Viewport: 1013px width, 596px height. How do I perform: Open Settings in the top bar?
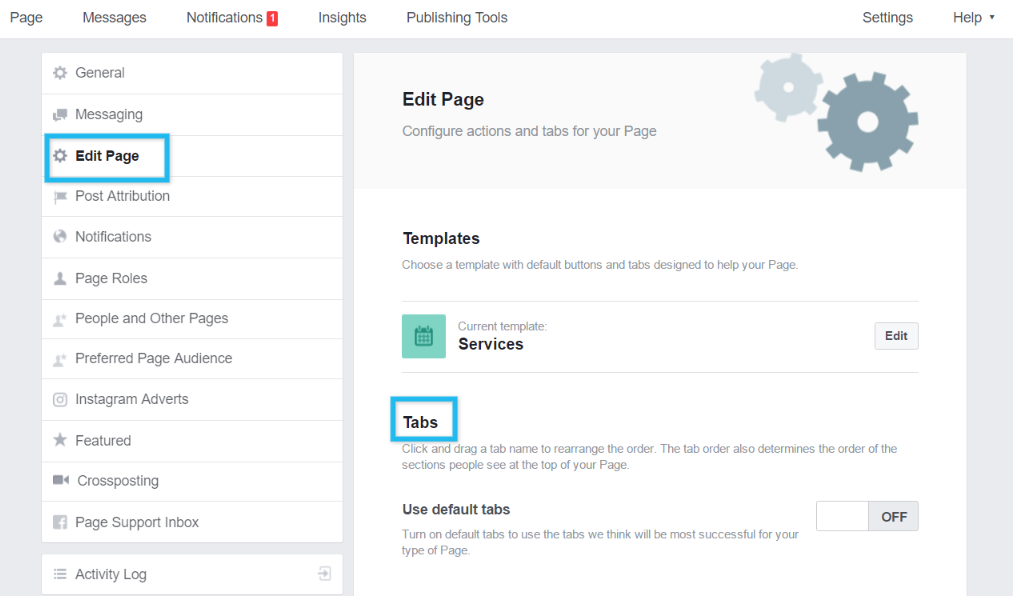pyautogui.click(x=887, y=18)
